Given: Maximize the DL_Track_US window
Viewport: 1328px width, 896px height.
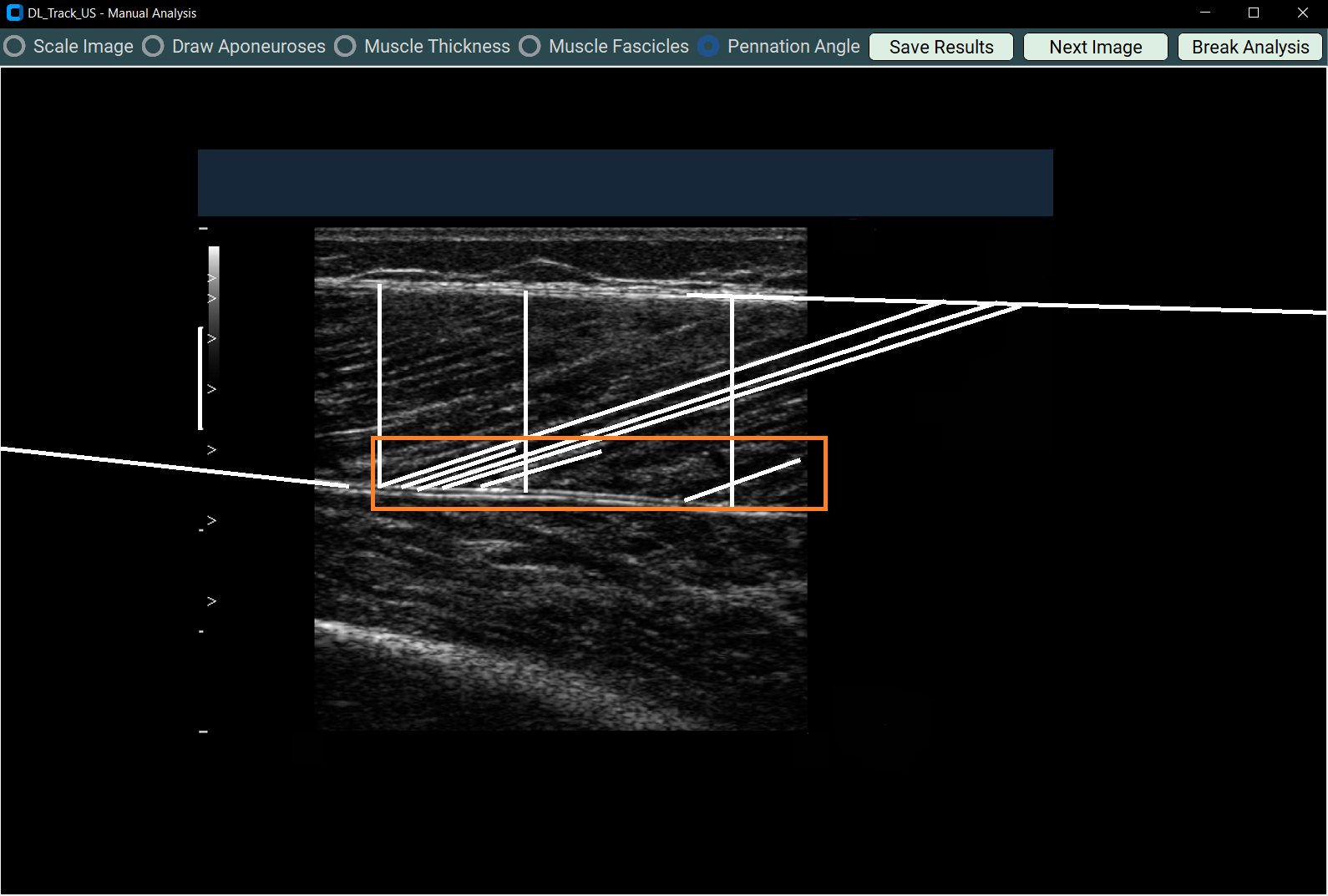Looking at the screenshot, I should (1253, 13).
